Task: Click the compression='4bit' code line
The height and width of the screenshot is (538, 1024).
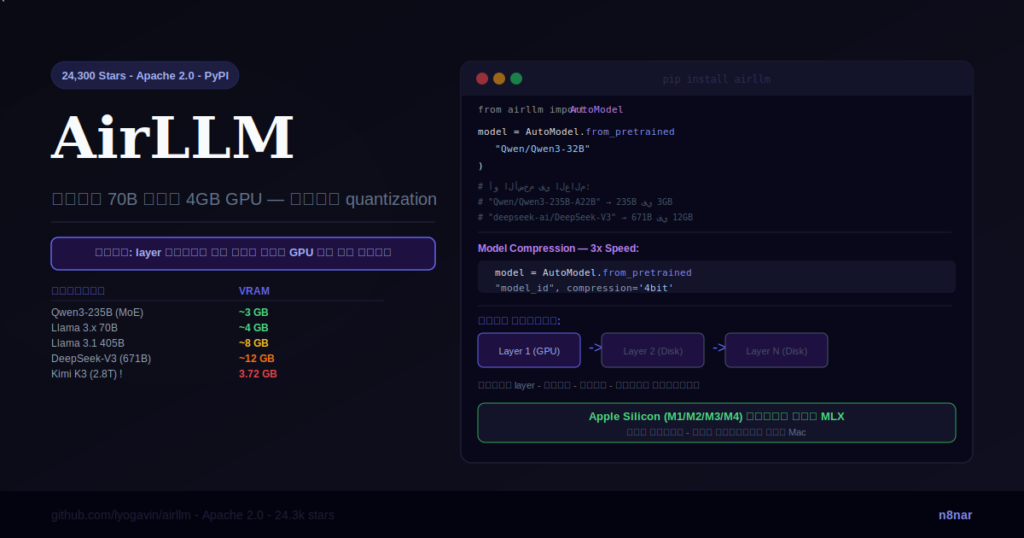Action: [x=584, y=288]
